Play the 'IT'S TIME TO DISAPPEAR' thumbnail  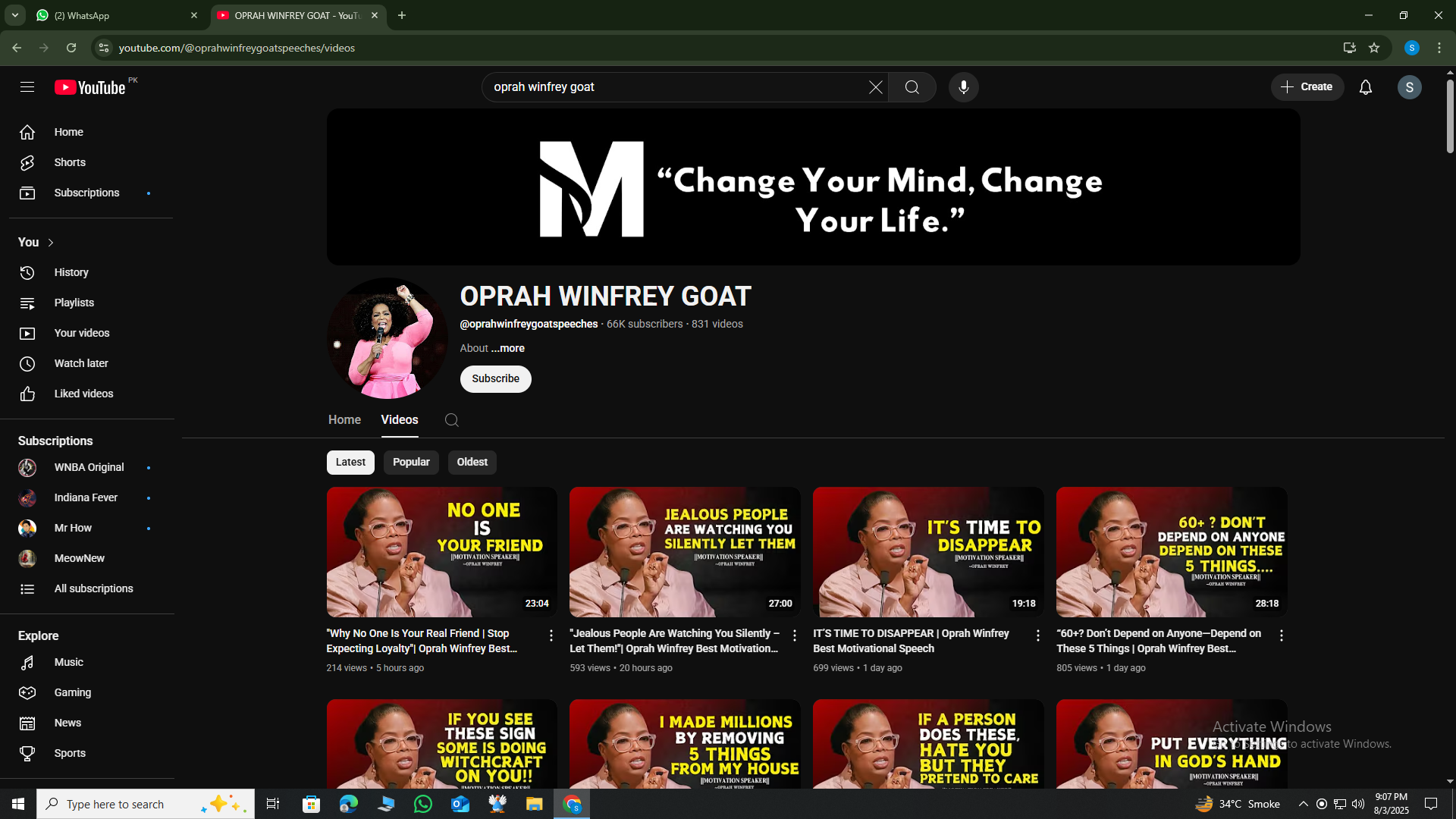[928, 552]
